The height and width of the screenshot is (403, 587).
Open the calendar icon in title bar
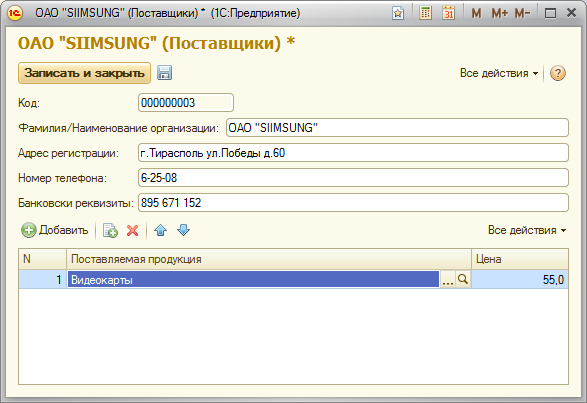click(448, 13)
